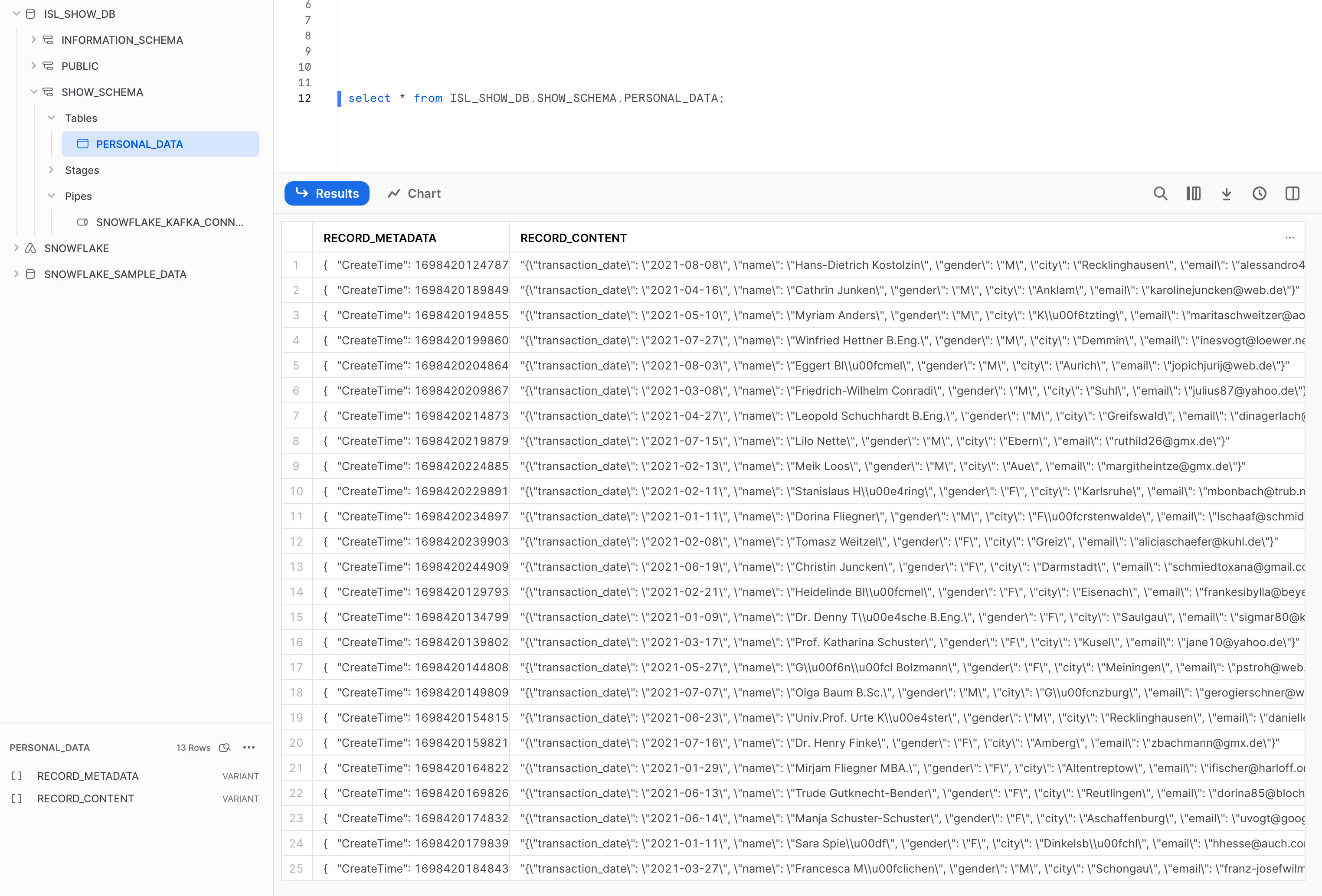The height and width of the screenshot is (896, 1322).
Task: Switch to the Chart tab
Action: click(x=414, y=193)
